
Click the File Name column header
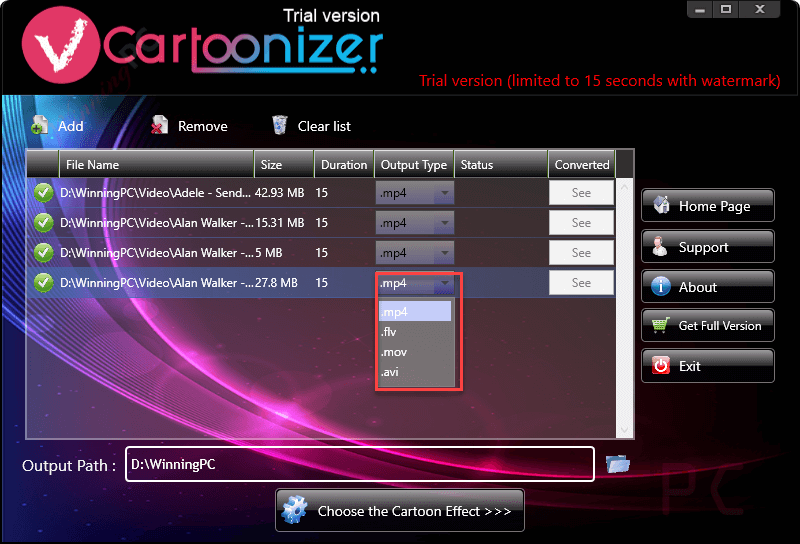coord(156,164)
